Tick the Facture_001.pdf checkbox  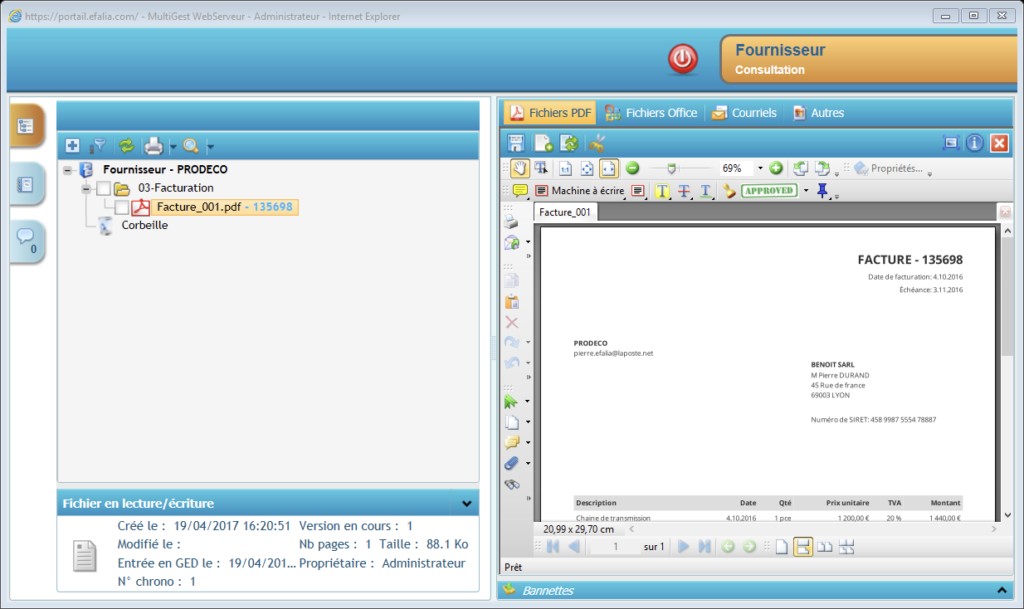(121, 207)
